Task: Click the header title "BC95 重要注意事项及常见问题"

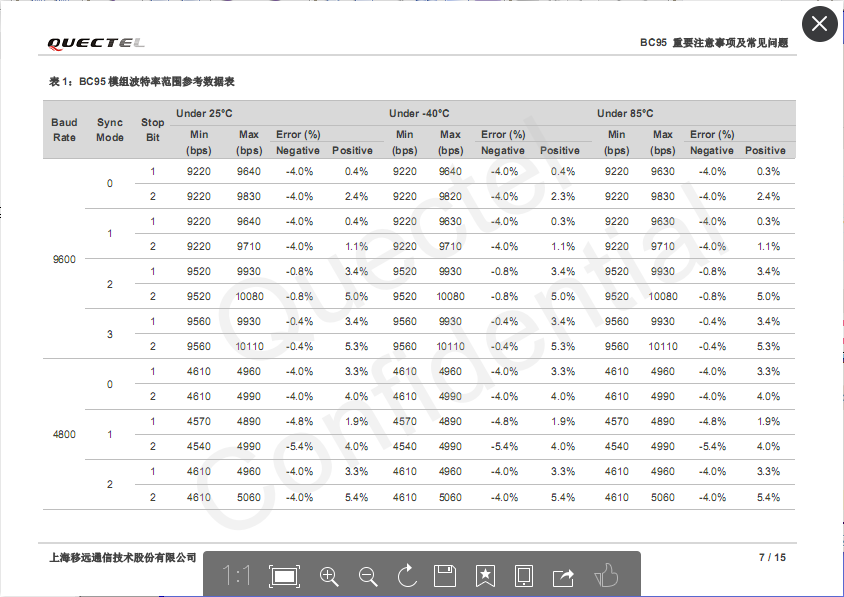Action: tap(714, 43)
